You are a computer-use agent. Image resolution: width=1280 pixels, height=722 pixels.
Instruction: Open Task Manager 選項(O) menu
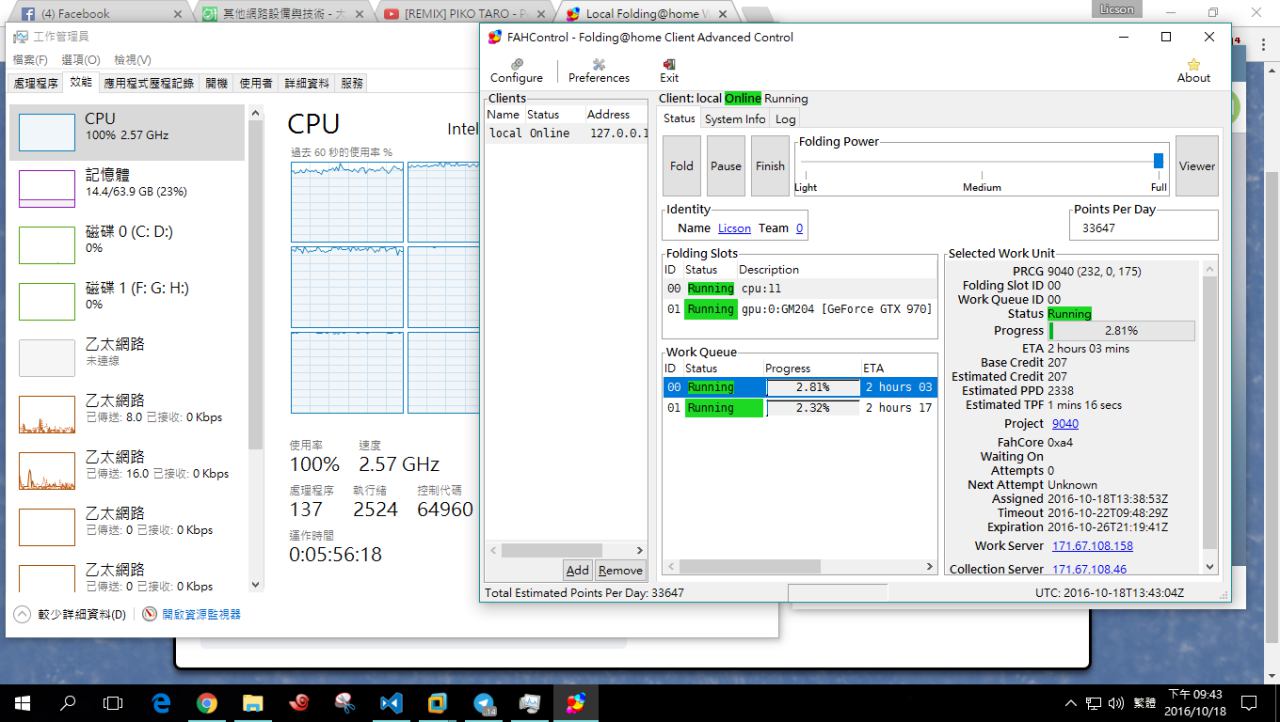point(81,60)
